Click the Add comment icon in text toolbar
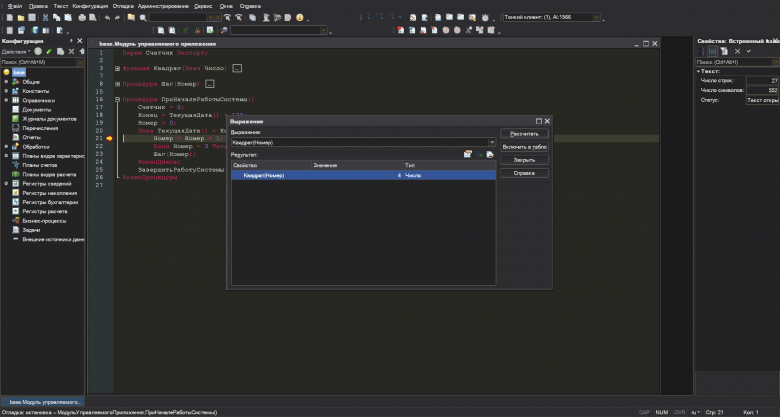780x417 pixels. (x=186, y=30)
